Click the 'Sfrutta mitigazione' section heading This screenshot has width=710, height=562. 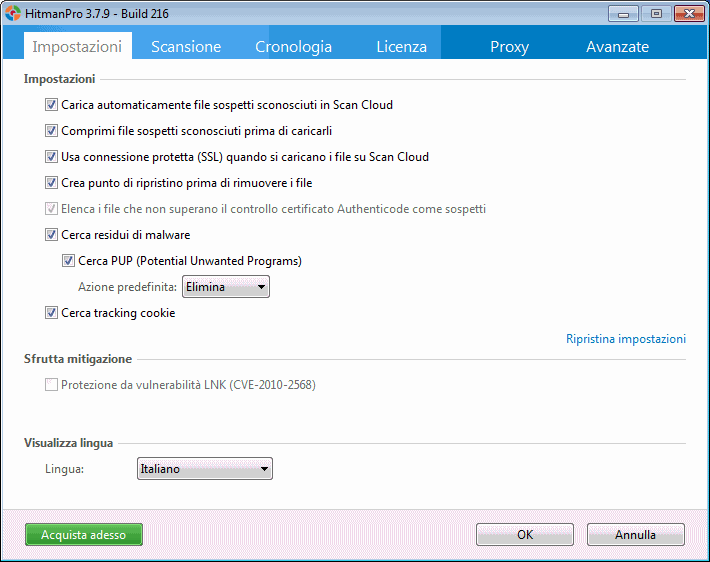tap(78, 359)
